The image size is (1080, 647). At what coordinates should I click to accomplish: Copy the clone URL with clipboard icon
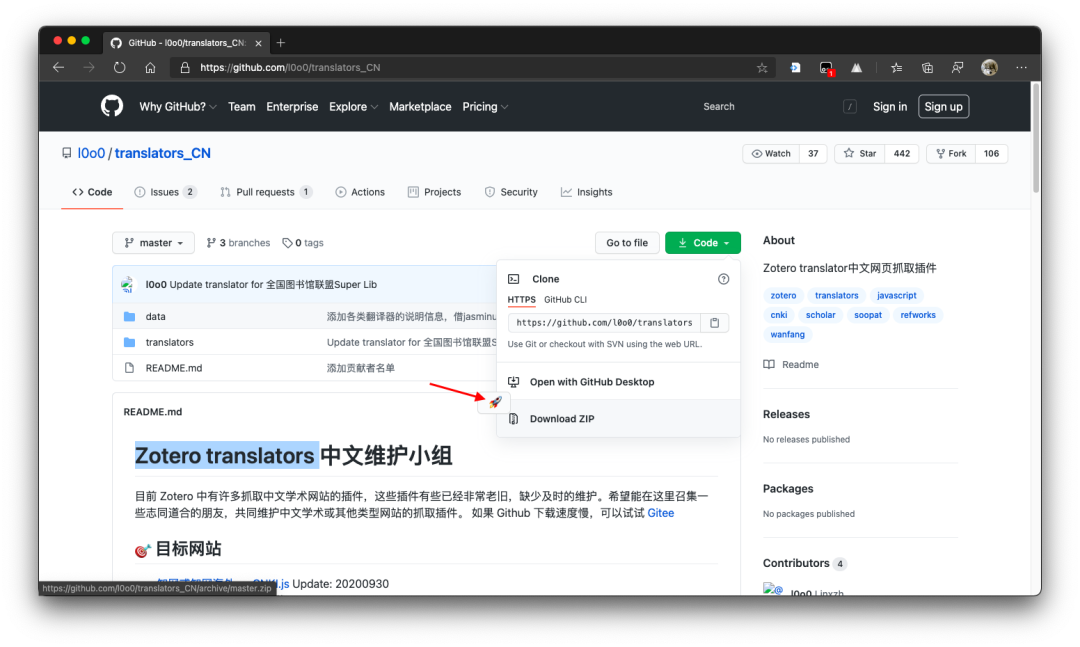tap(714, 322)
